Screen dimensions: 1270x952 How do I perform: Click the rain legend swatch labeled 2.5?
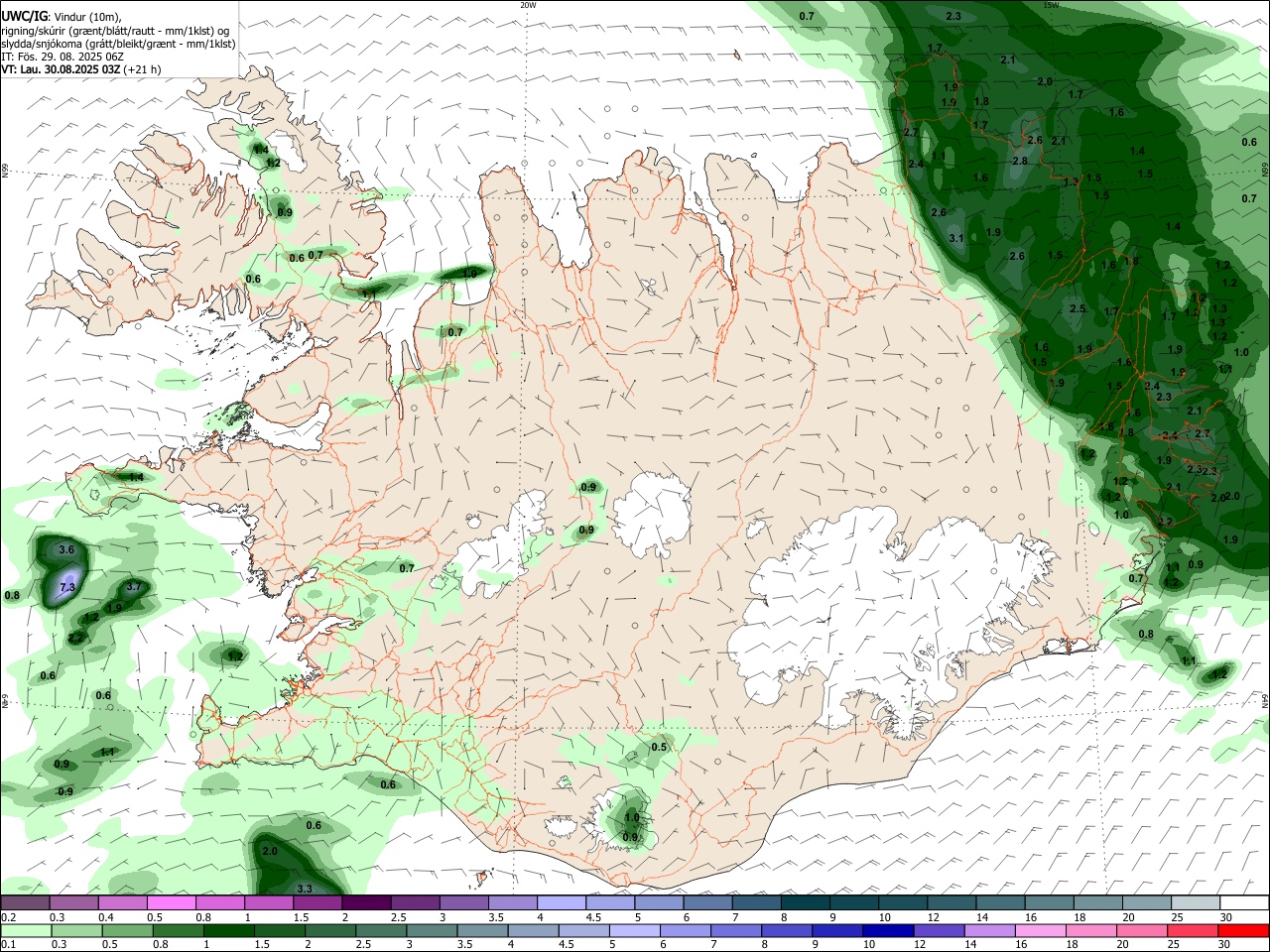pyautogui.click(x=380, y=930)
